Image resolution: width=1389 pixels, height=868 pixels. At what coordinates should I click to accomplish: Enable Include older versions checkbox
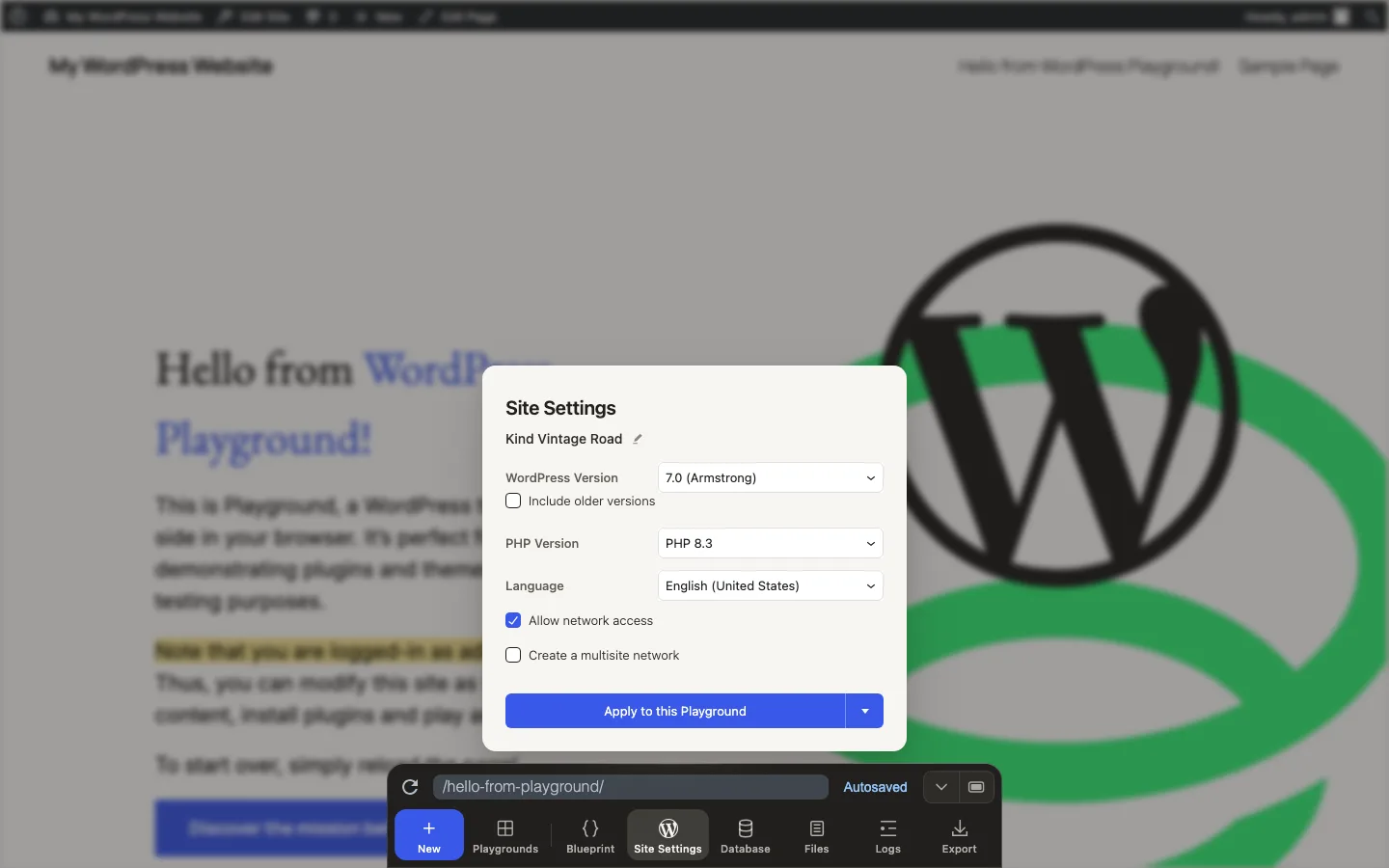point(513,501)
